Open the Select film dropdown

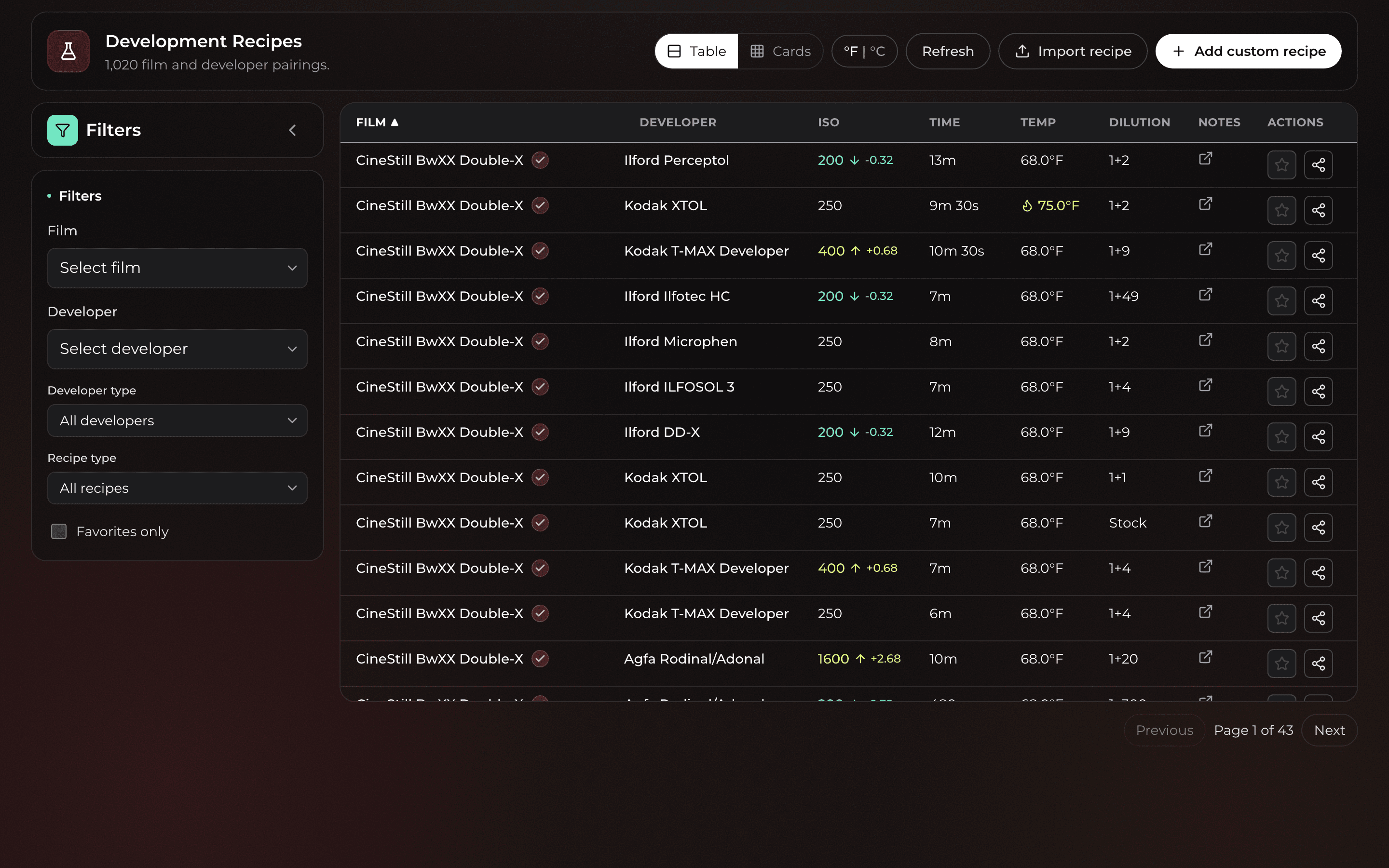click(x=177, y=268)
